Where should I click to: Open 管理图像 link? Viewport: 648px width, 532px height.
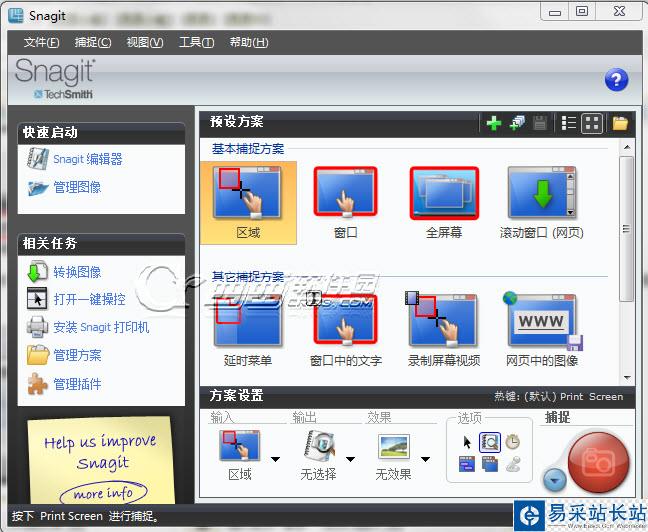77,187
